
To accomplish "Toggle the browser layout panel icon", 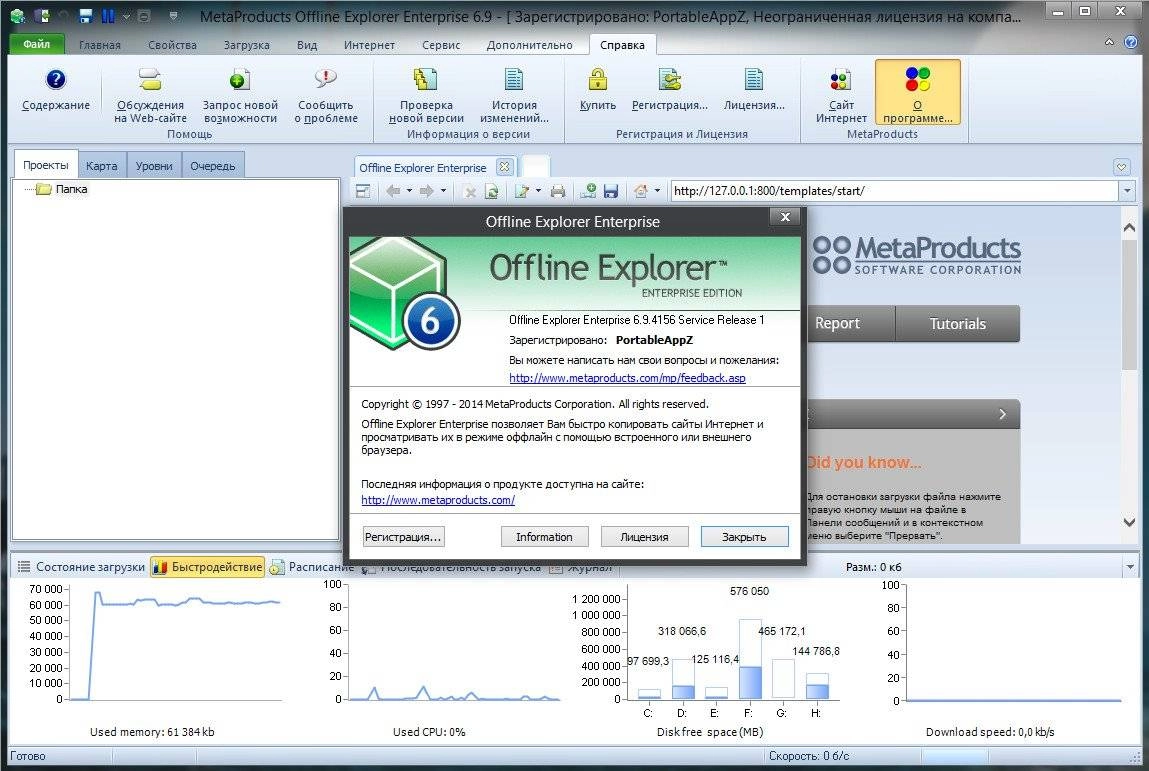I will pos(363,191).
